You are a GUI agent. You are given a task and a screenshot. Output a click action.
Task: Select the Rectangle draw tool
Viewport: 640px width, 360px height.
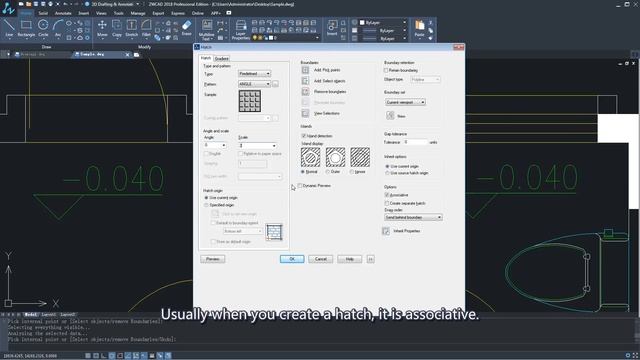(26, 28)
